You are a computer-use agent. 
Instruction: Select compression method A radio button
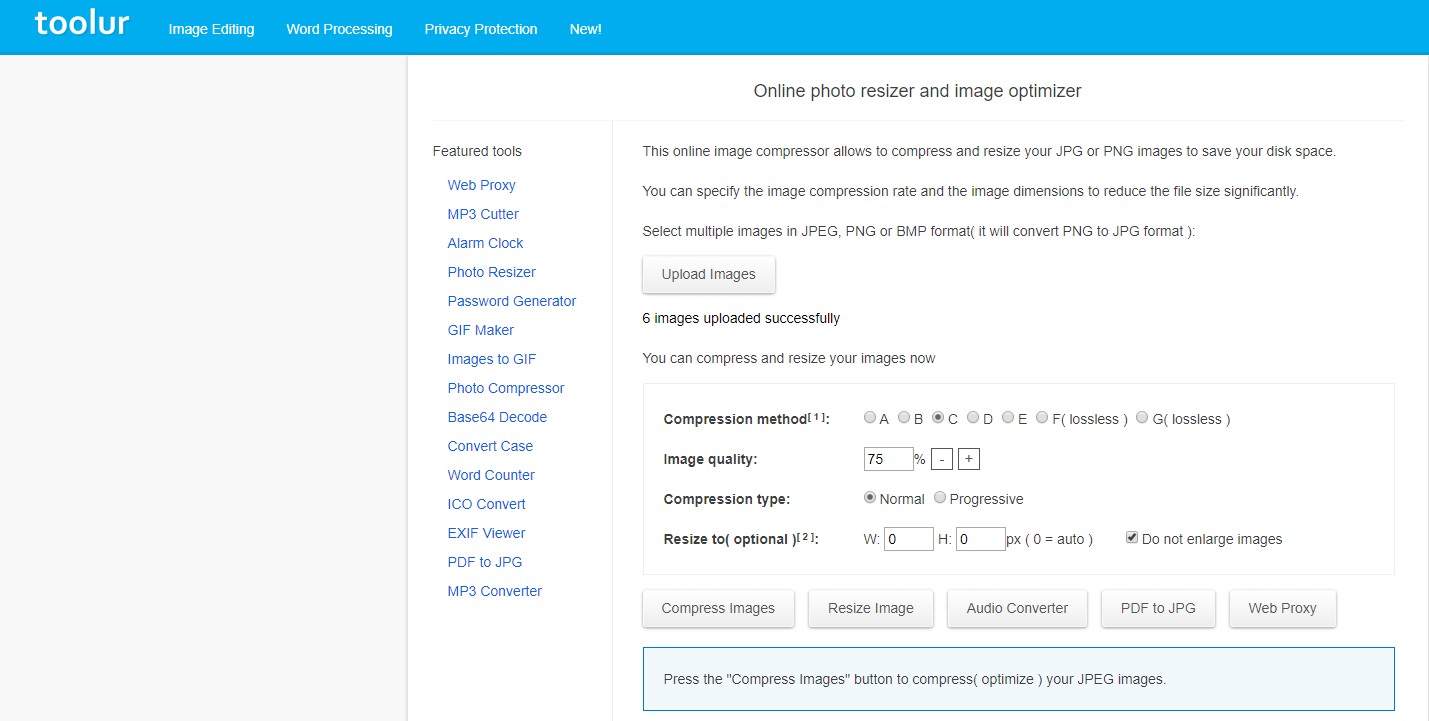pyautogui.click(x=870, y=418)
